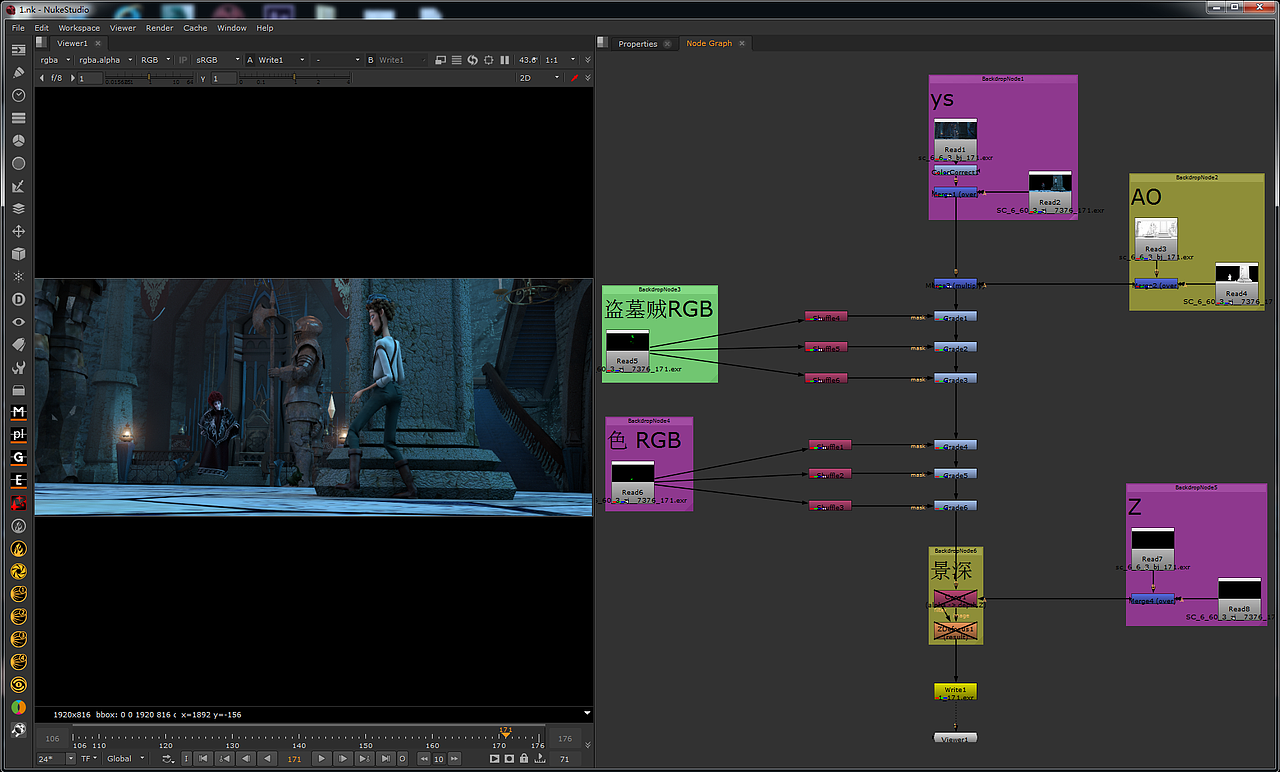
Task: Click the red plugin icon in toolbar
Action: (x=18, y=503)
